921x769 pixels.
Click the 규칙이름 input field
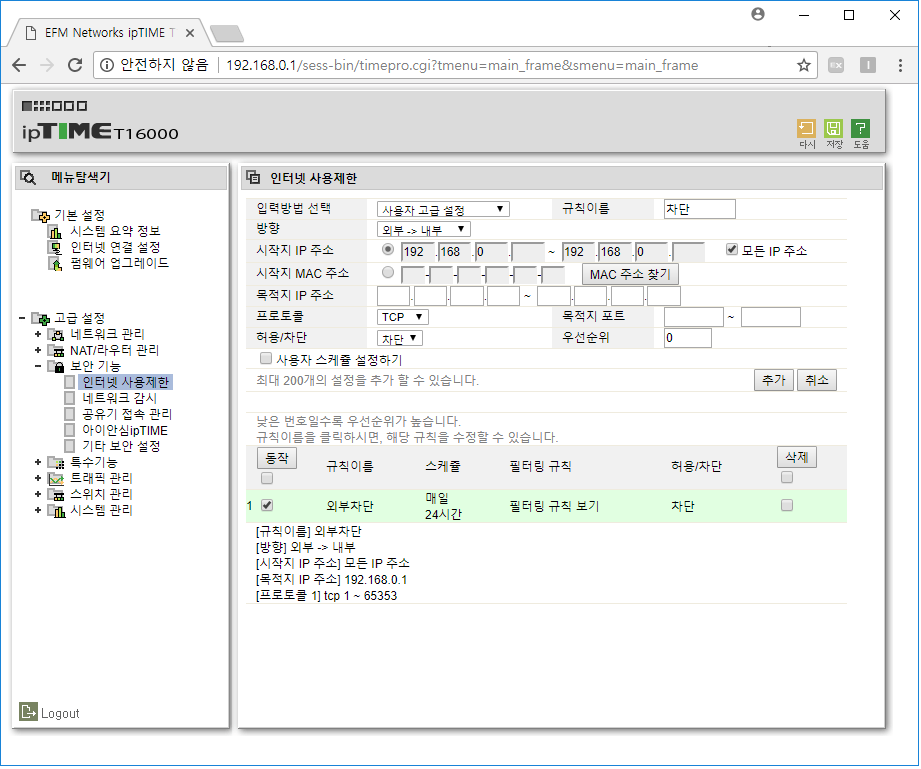[x=701, y=210]
